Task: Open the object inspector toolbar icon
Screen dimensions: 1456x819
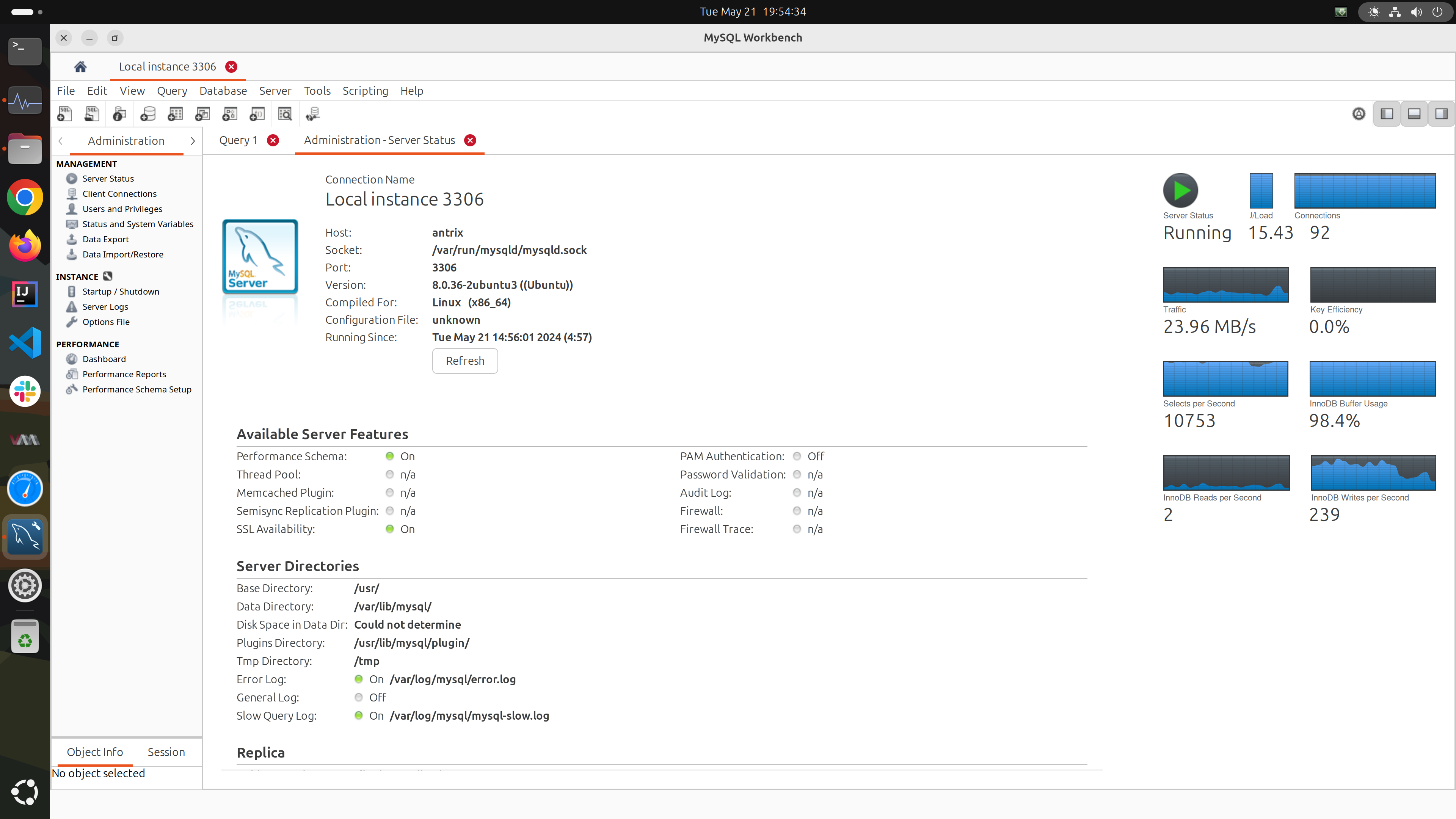Action: pos(119,114)
